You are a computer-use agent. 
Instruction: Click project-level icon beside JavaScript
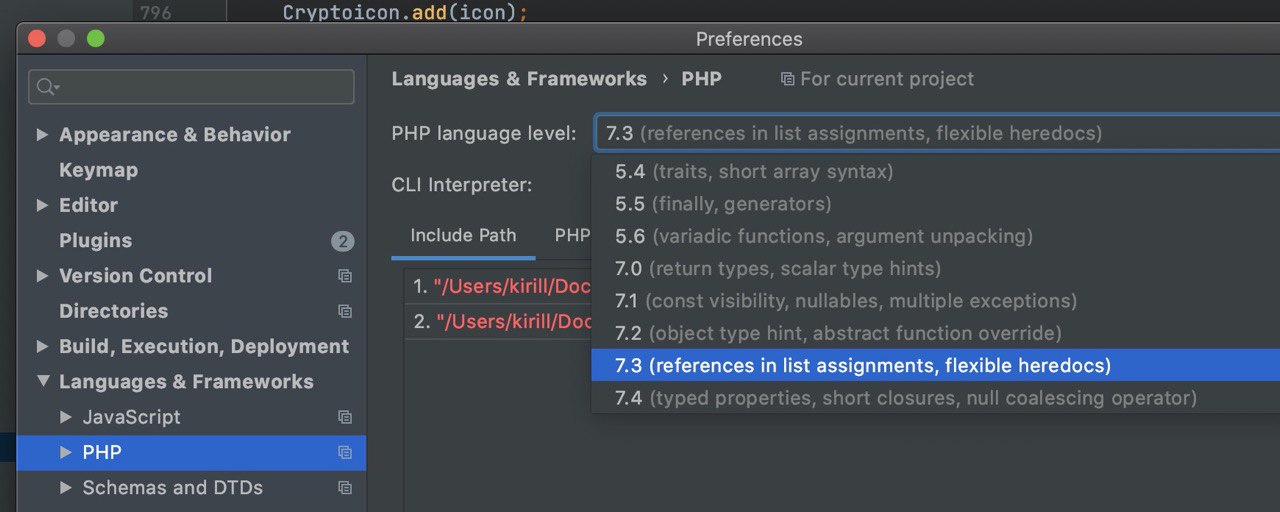pyautogui.click(x=345, y=417)
